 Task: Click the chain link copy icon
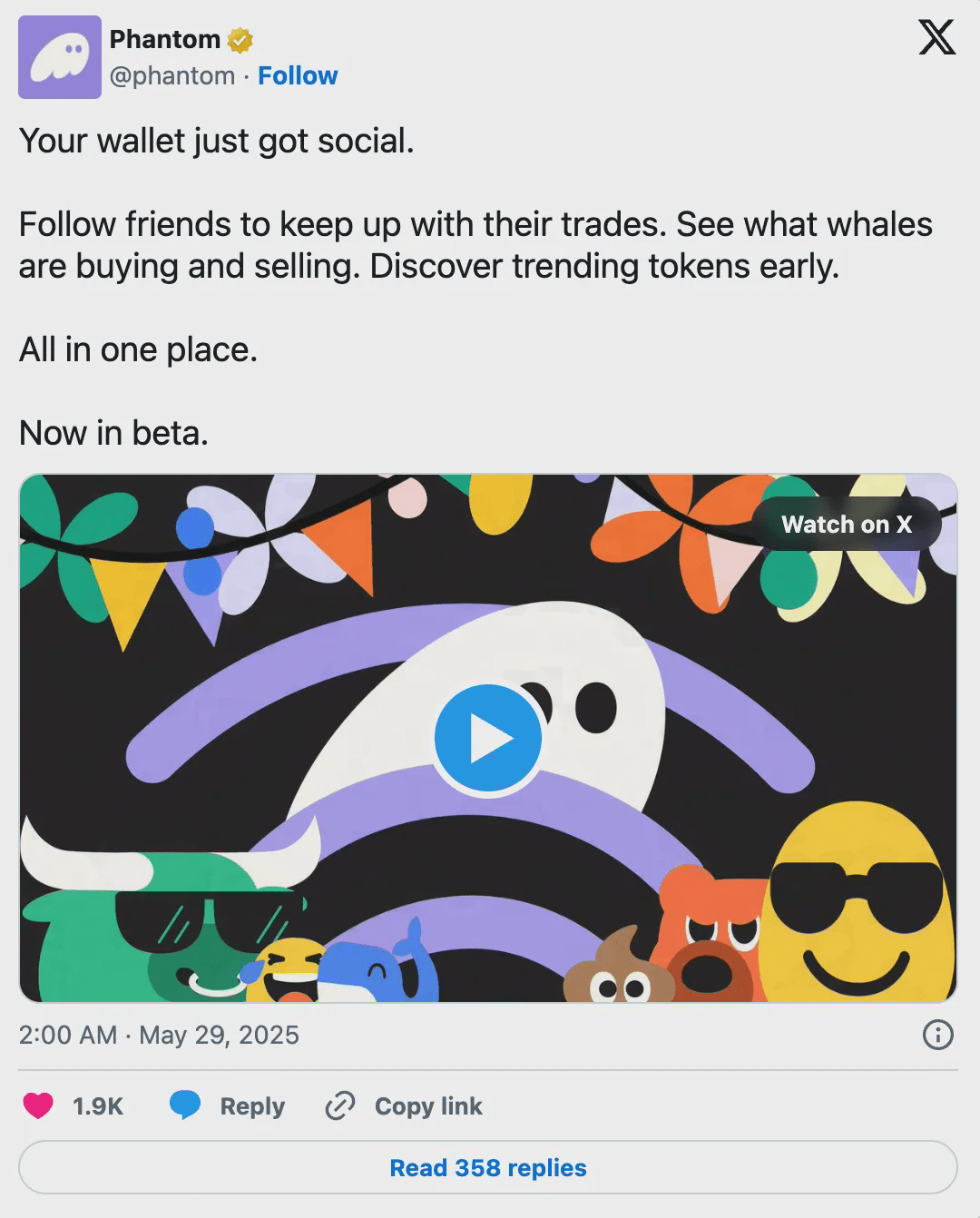point(339,1105)
